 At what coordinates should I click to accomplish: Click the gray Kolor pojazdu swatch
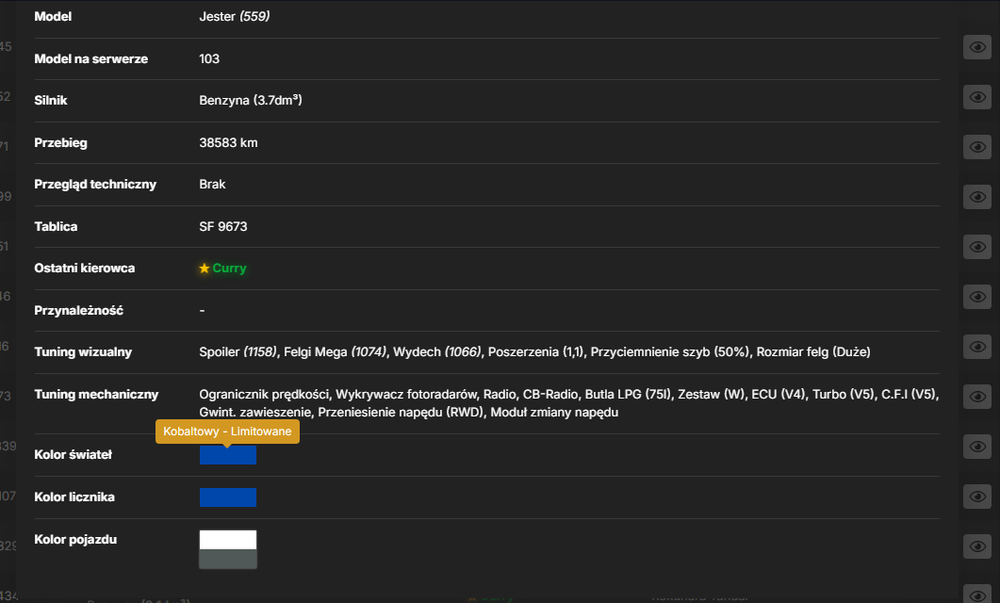pyautogui.click(x=228, y=559)
